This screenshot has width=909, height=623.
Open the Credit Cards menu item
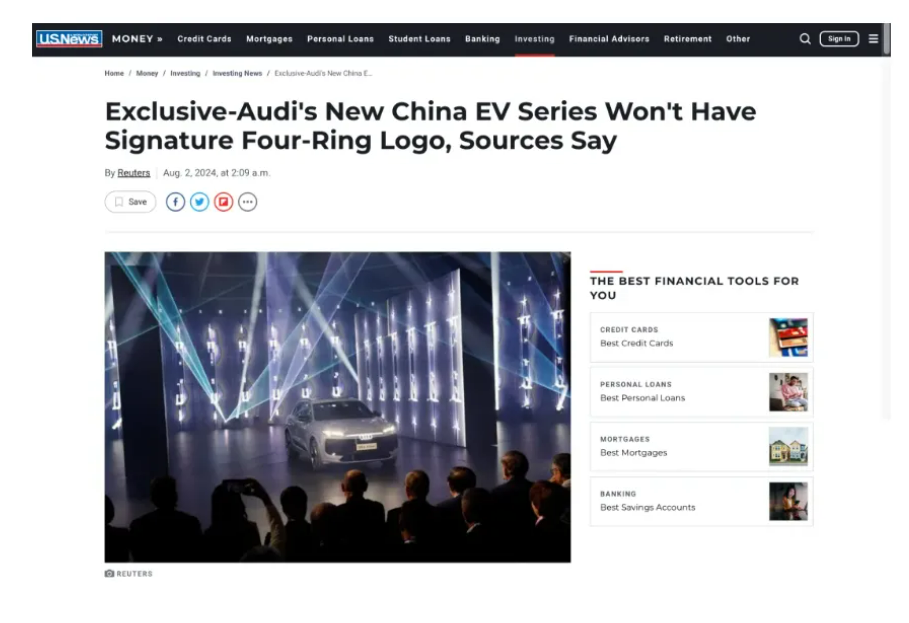(x=204, y=39)
